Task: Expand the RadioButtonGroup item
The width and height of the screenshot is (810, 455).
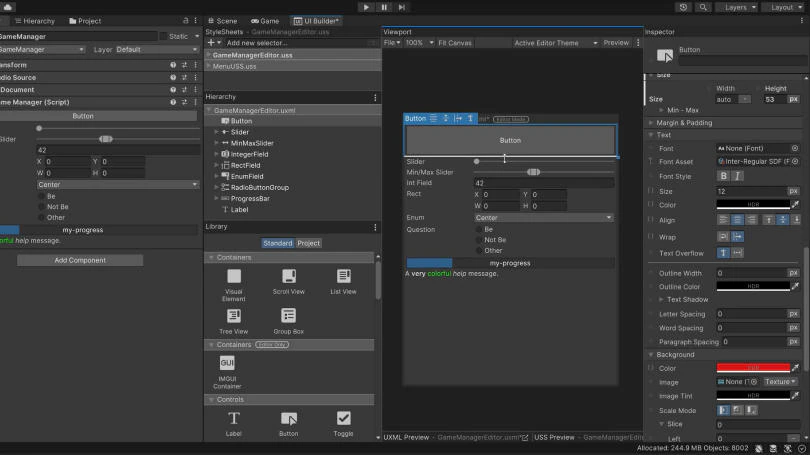Action: (216, 187)
